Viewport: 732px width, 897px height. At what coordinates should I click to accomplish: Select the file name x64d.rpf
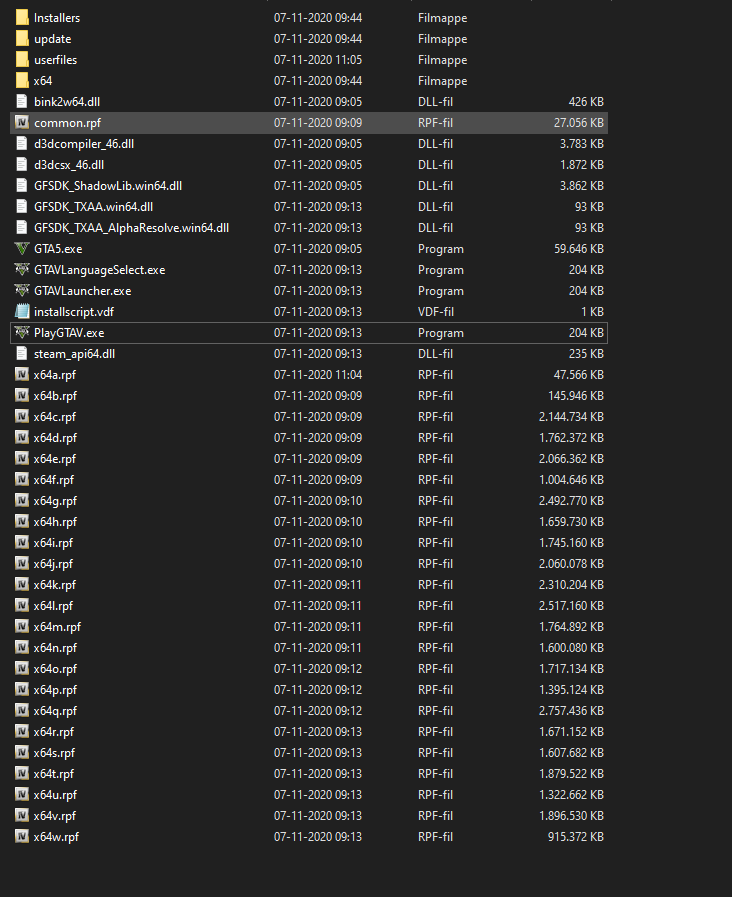(x=55, y=438)
